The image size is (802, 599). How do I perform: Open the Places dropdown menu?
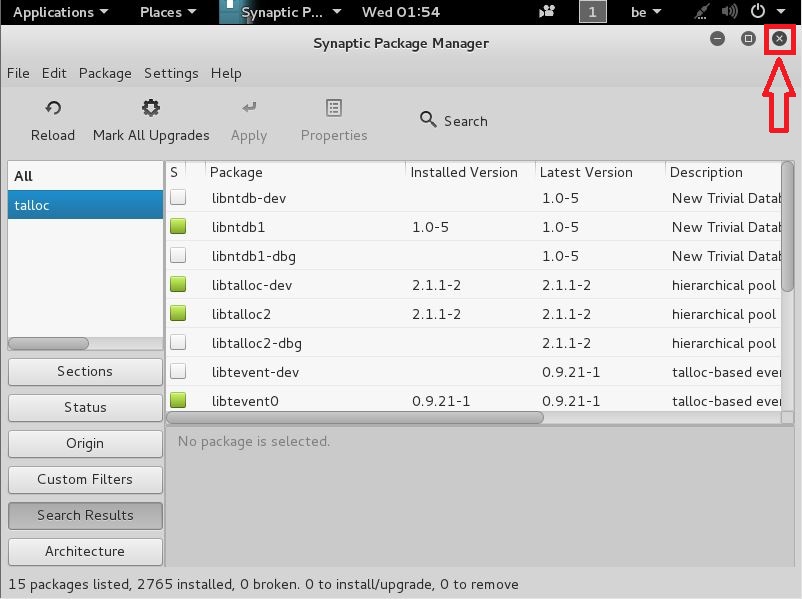point(168,12)
